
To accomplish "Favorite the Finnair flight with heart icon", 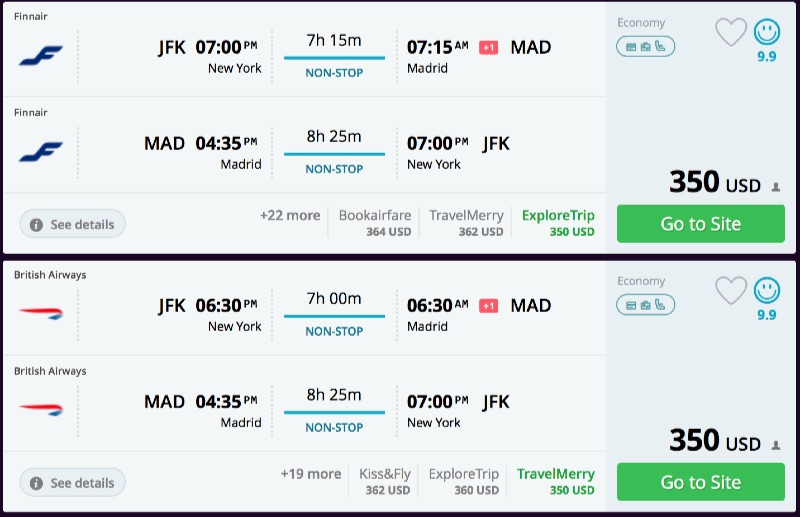I will pos(731,33).
